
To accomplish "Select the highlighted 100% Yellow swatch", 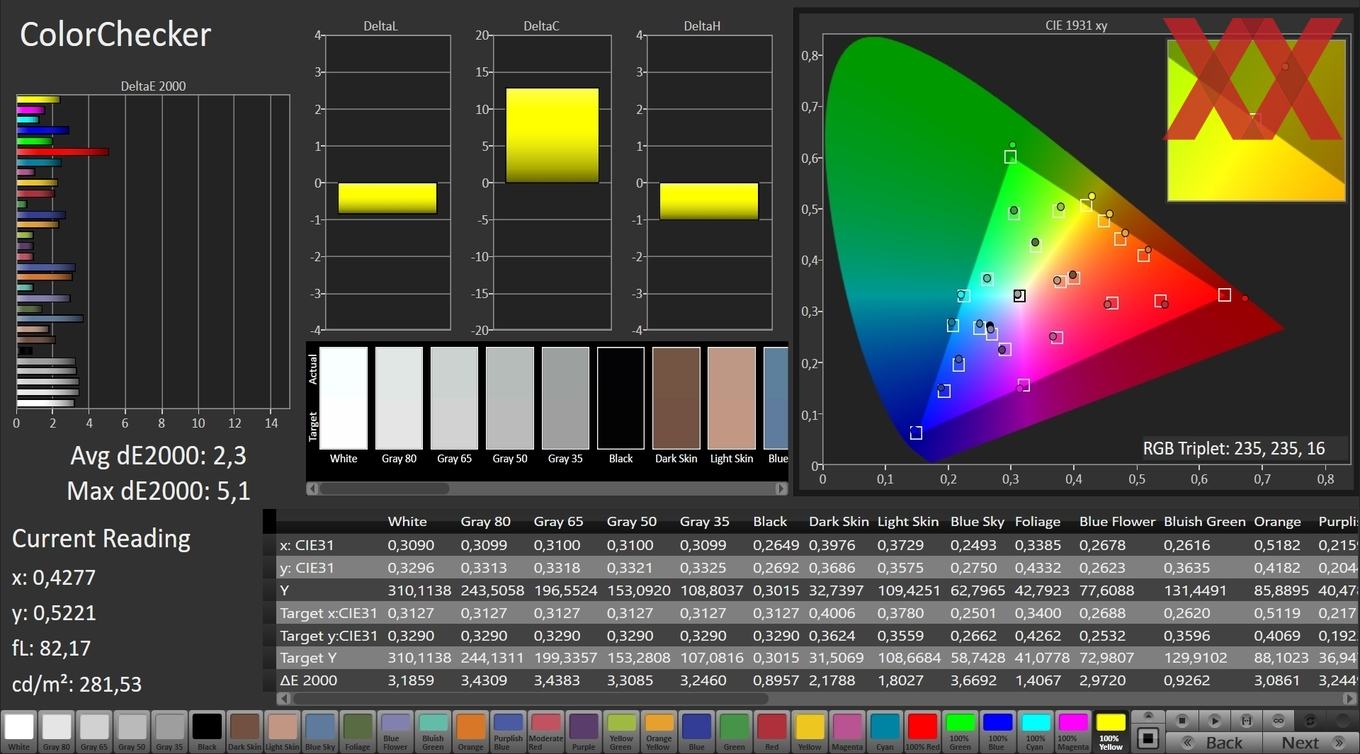I will pyautogui.click(x=1110, y=731).
